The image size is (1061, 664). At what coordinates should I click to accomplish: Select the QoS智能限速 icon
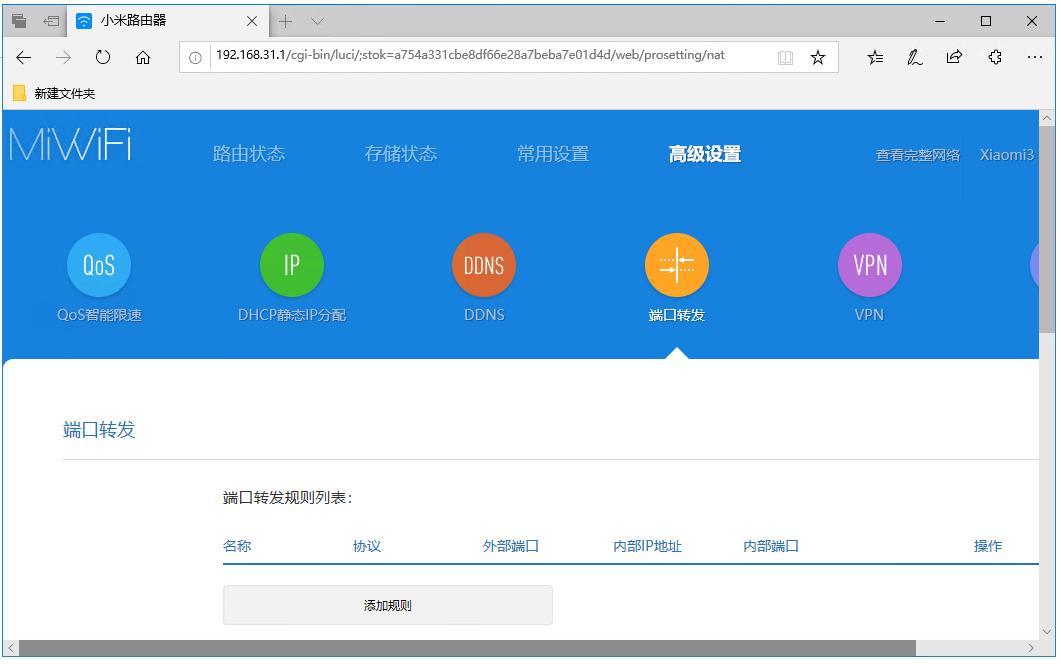[98, 264]
